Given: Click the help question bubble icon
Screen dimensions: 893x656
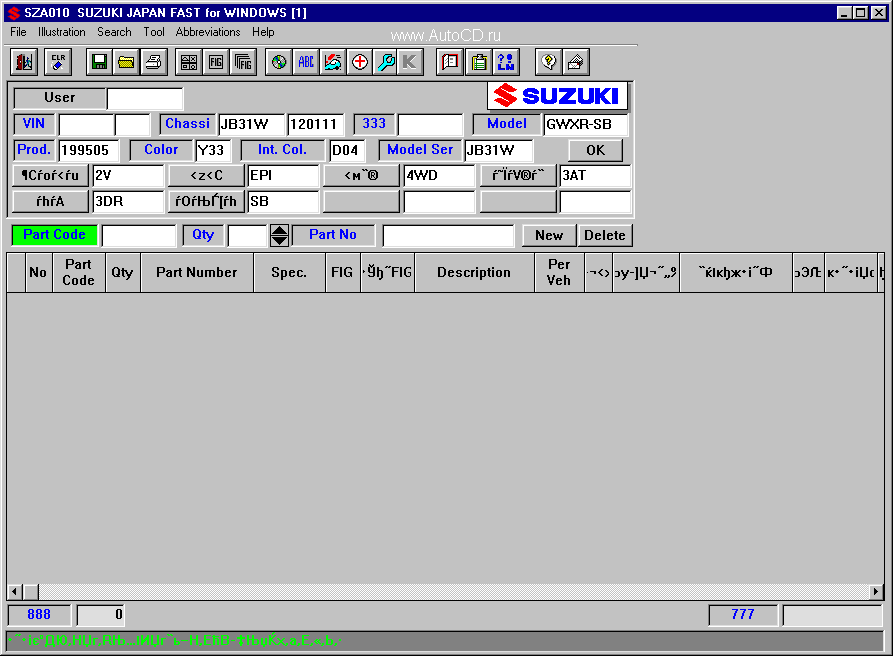Looking at the screenshot, I should (x=549, y=62).
